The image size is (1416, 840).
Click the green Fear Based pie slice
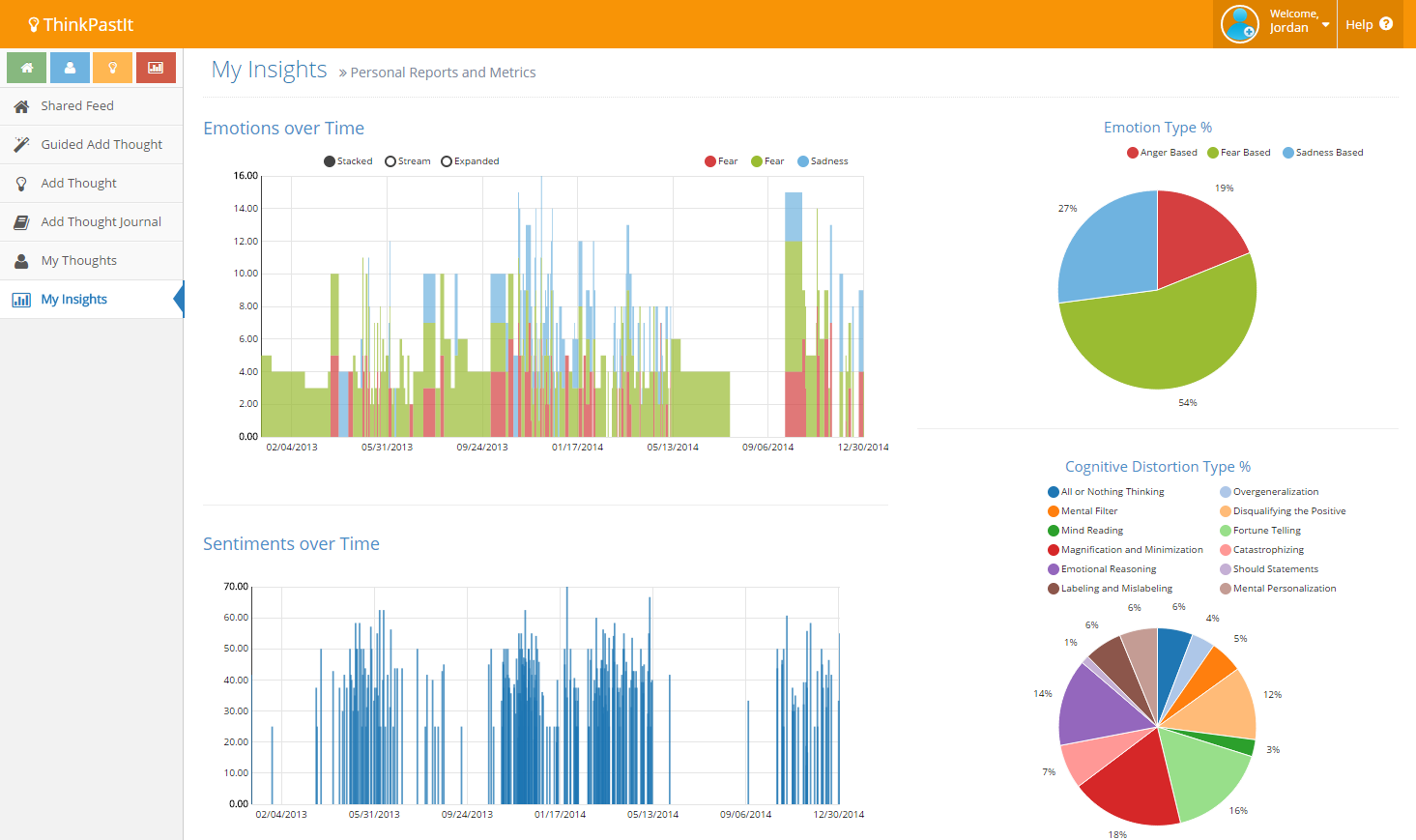(x=1160, y=338)
